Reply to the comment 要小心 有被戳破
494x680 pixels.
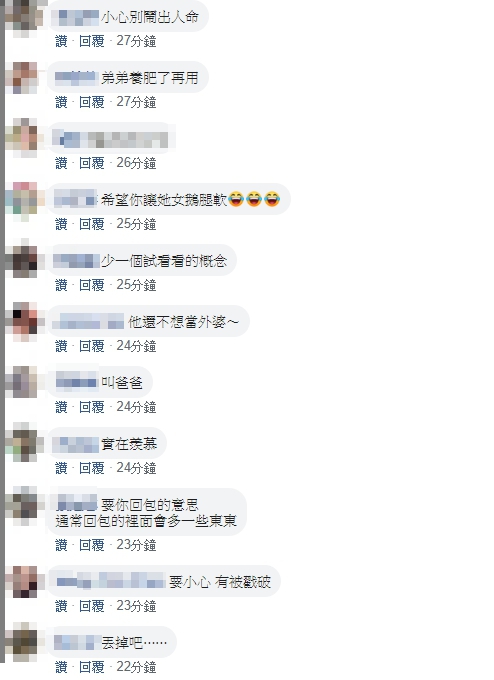pyautogui.click(x=92, y=606)
